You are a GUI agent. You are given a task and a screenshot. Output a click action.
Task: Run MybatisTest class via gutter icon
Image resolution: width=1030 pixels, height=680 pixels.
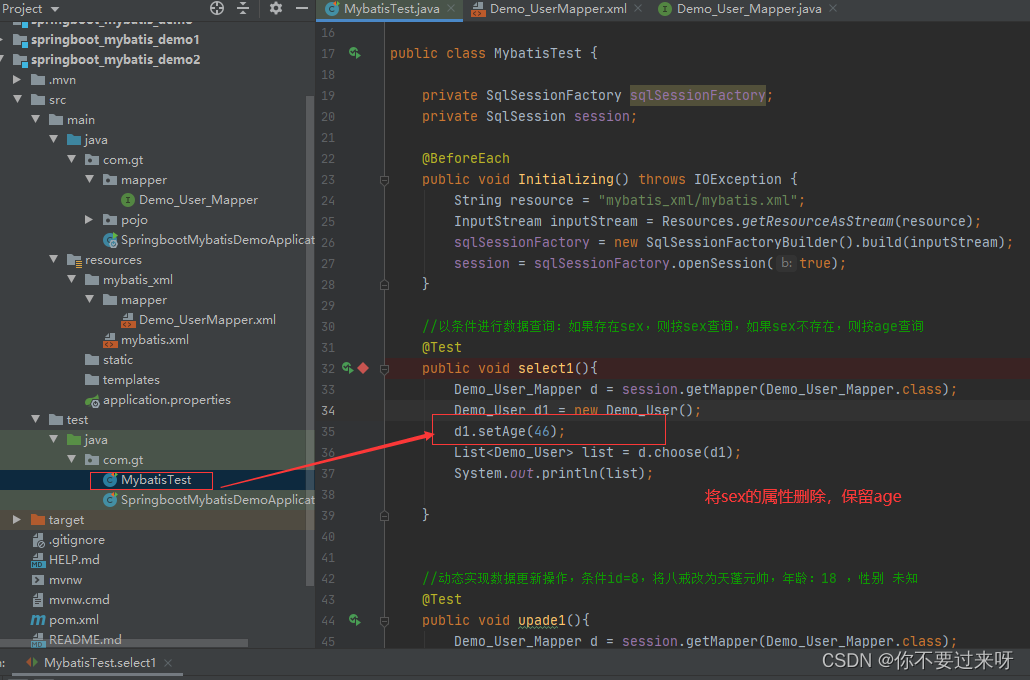(x=355, y=53)
